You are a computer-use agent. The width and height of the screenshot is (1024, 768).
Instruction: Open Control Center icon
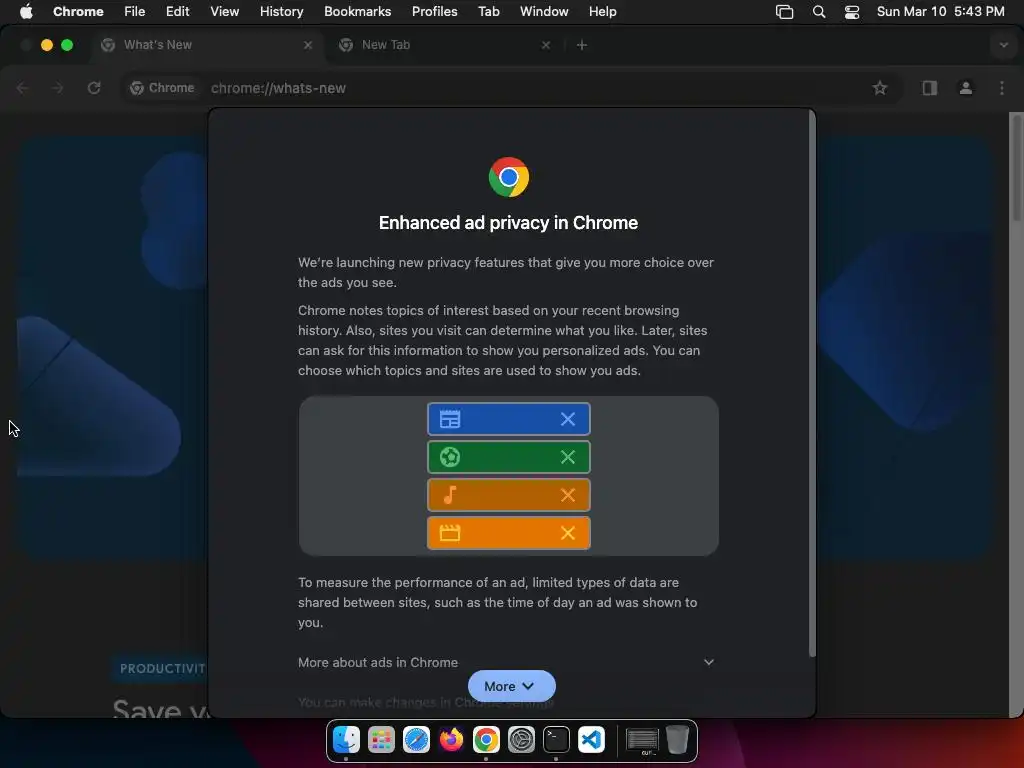(x=852, y=12)
